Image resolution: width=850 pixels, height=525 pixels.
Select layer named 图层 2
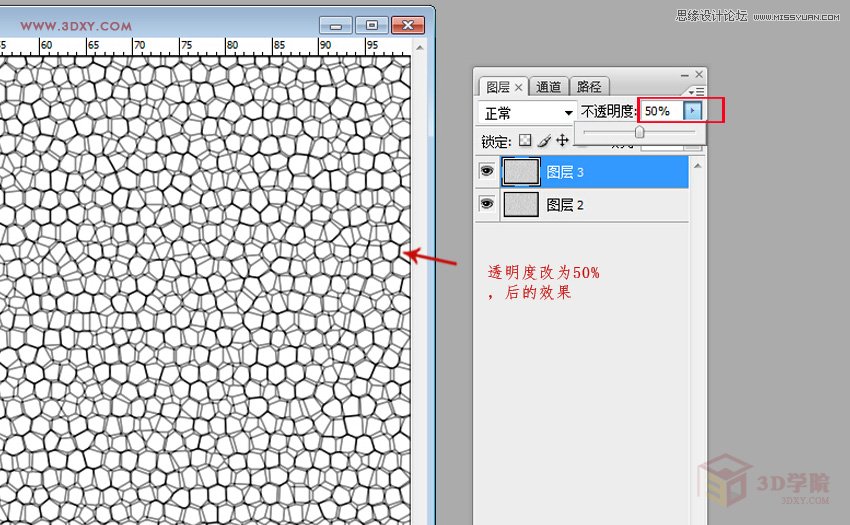(565, 205)
